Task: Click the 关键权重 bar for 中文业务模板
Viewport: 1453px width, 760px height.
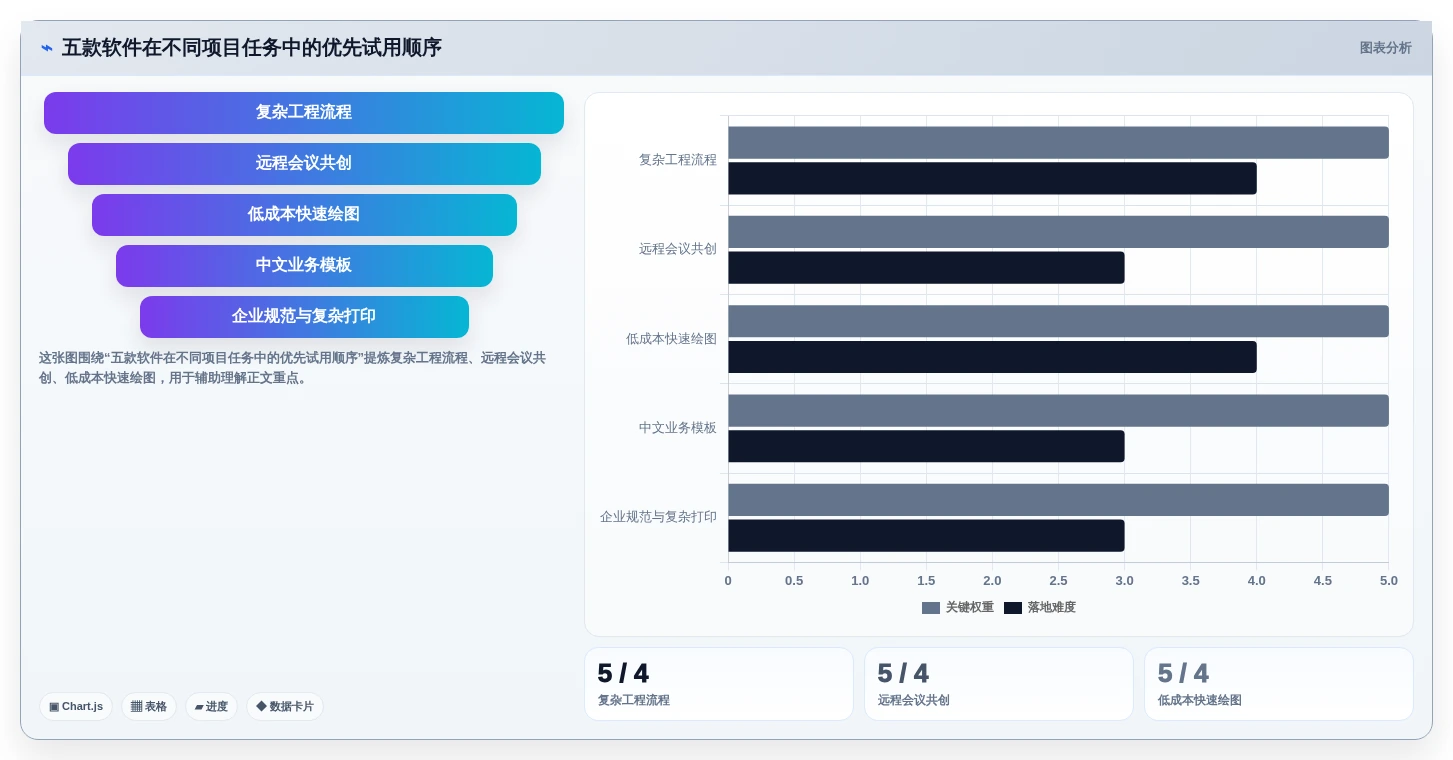Action: 1058,410
